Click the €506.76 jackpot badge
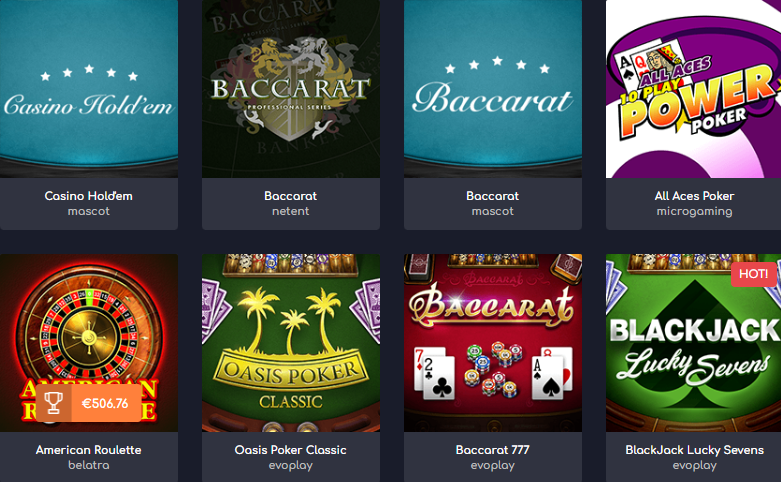781x482 pixels. coord(89,403)
